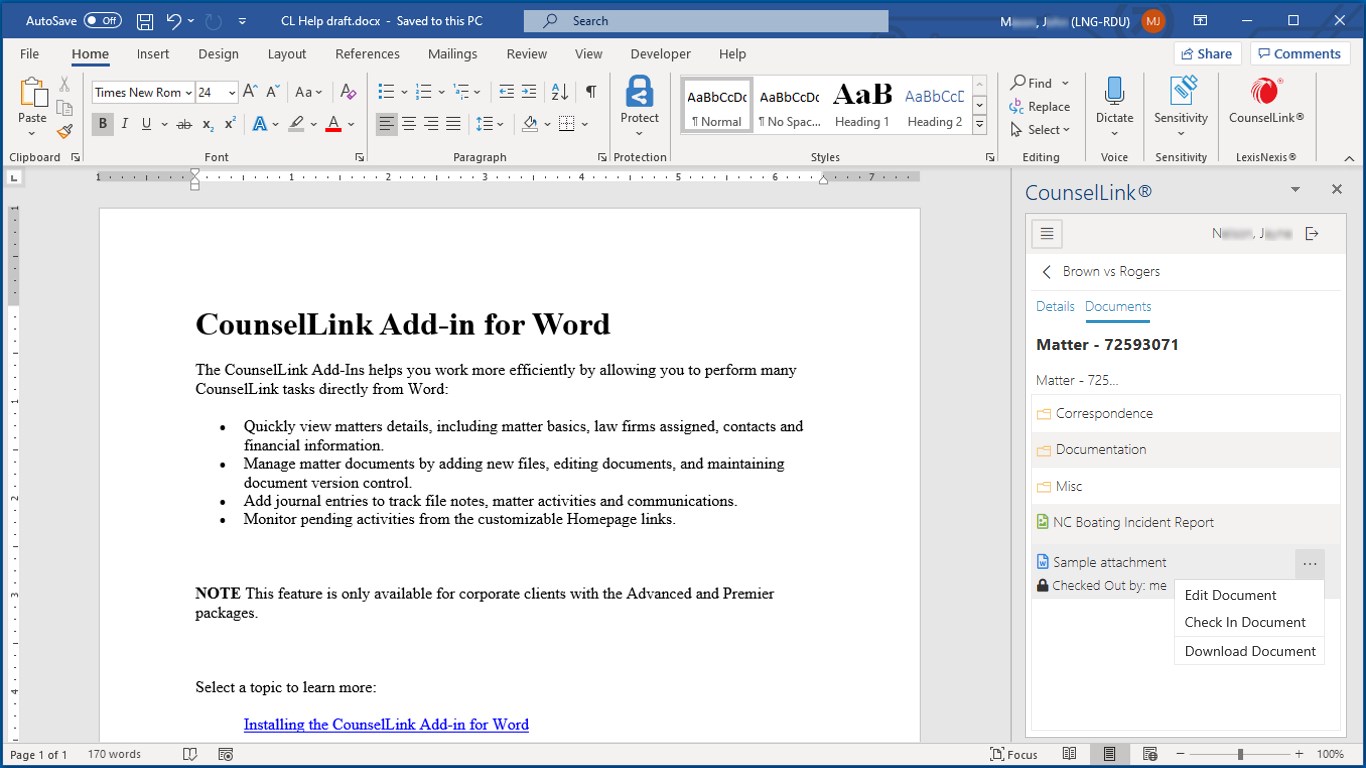1366x768 pixels.
Task: Click the Copy icon in Clipboard group
Action: 64,108
